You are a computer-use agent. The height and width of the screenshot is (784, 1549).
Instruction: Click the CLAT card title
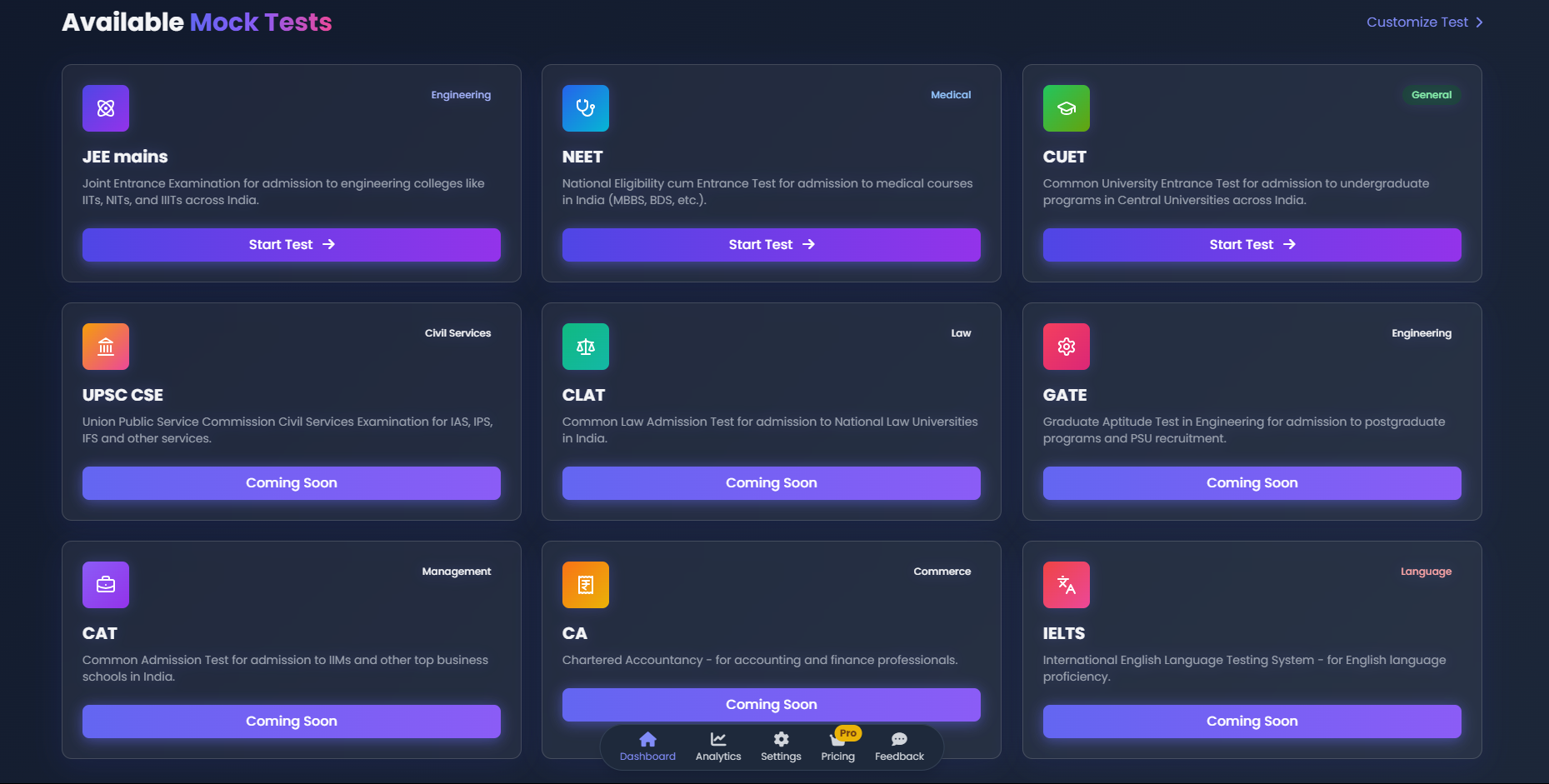coord(583,395)
